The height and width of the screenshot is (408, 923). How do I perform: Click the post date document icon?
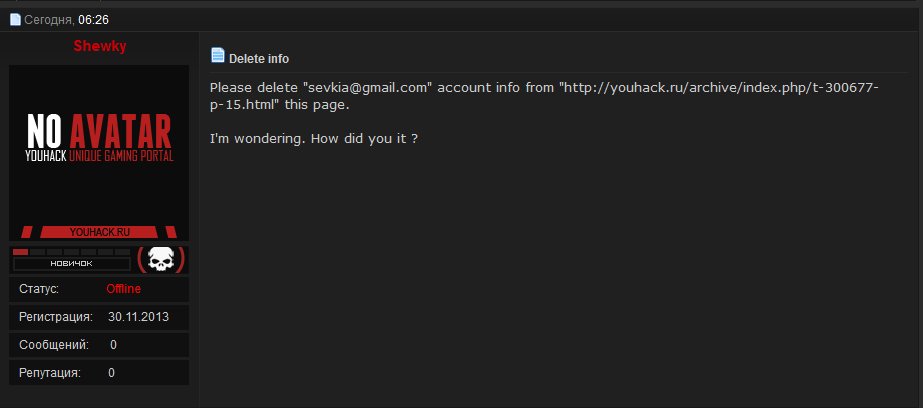click(15, 19)
